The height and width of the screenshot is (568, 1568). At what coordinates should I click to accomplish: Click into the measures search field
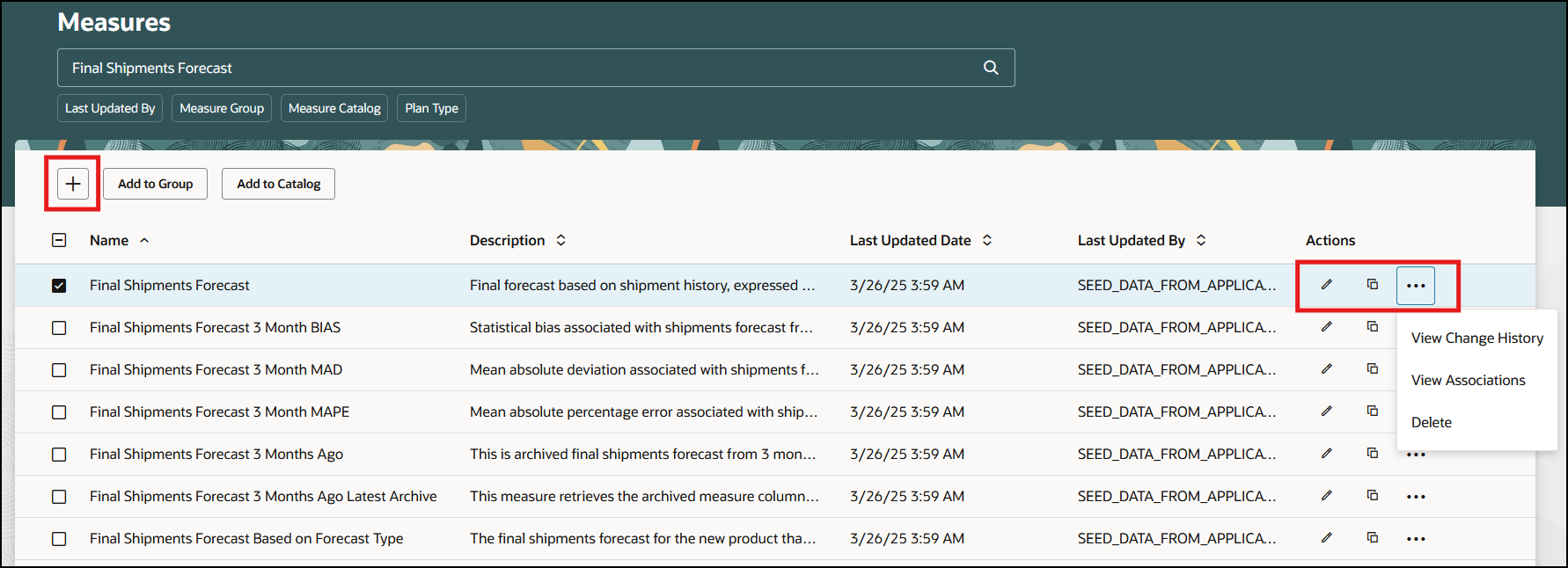point(519,68)
